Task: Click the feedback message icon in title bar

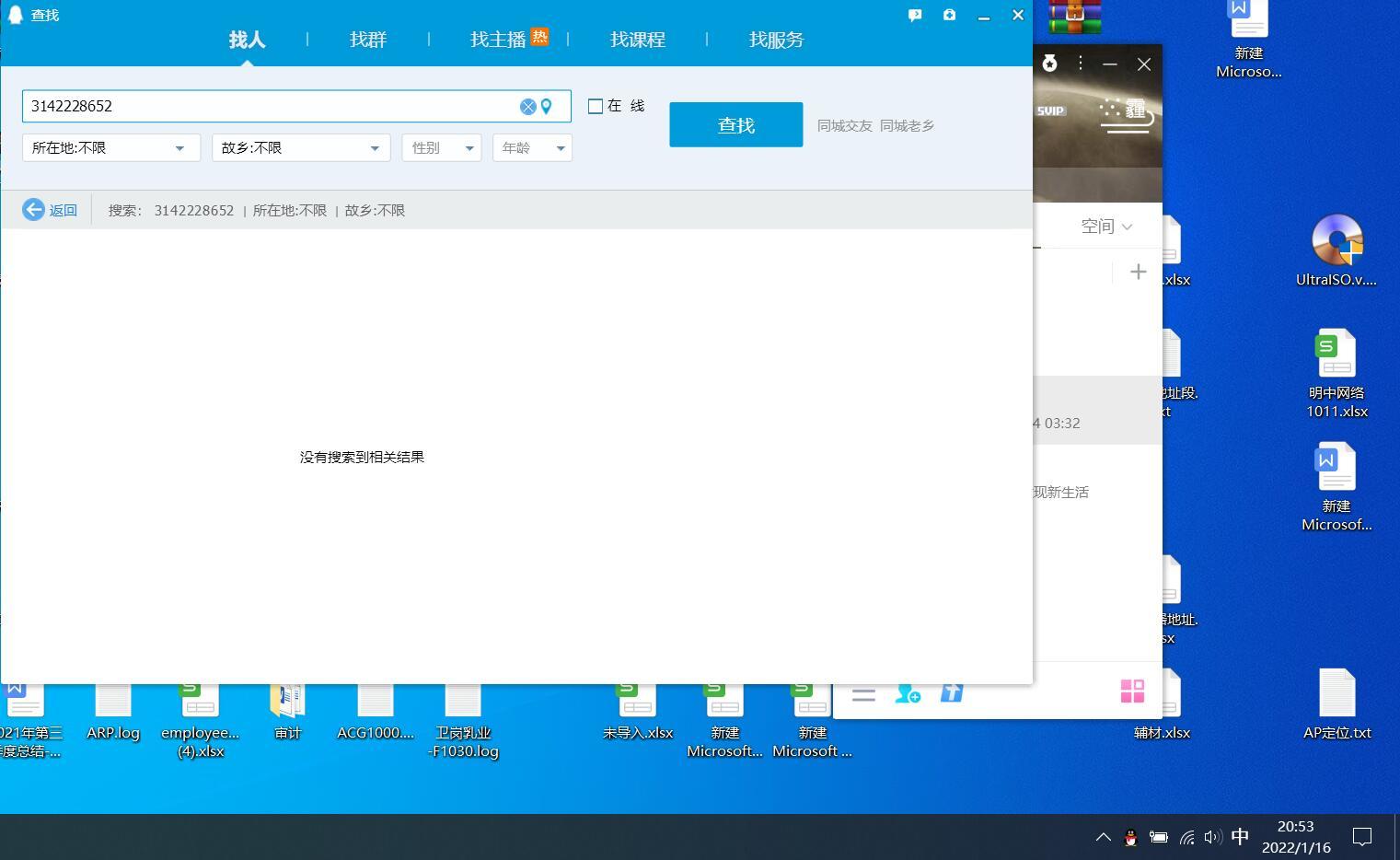Action: pyautogui.click(x=914, y=15)
